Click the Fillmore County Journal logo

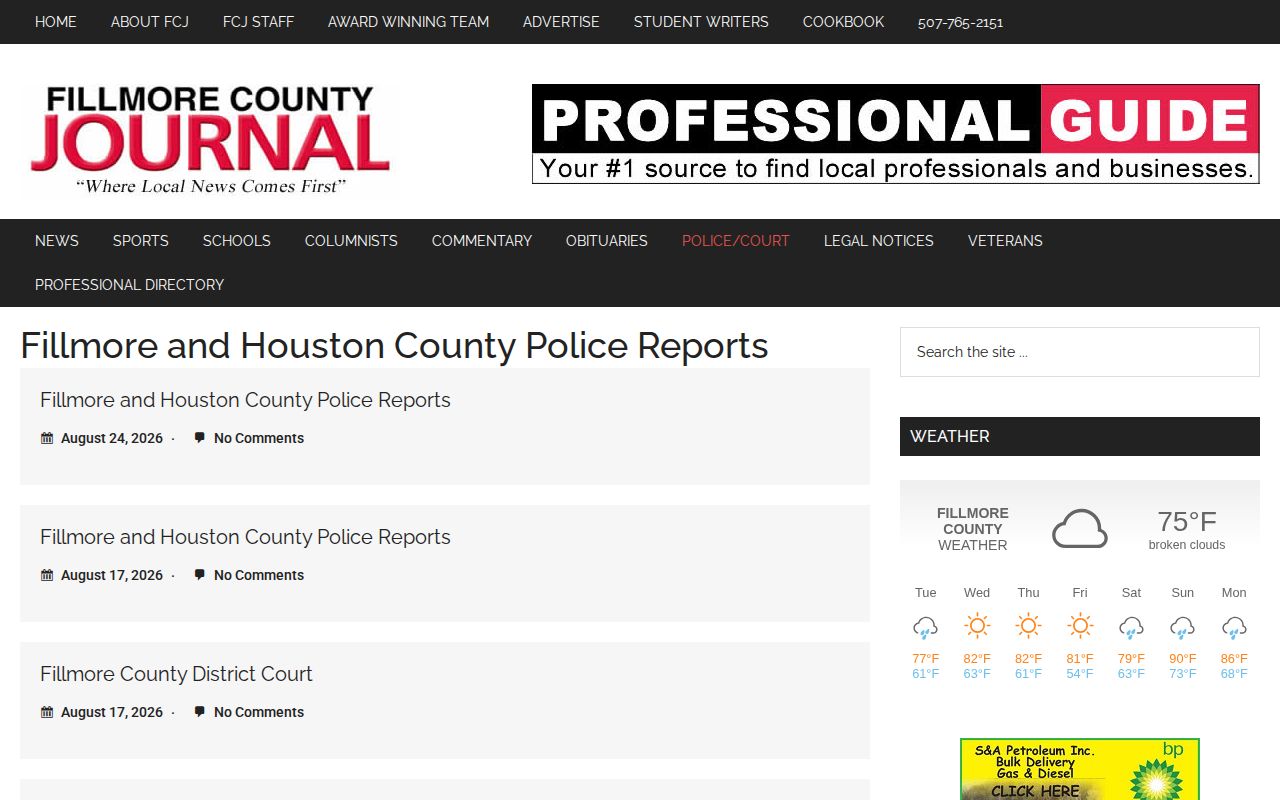tap(210, 139)
